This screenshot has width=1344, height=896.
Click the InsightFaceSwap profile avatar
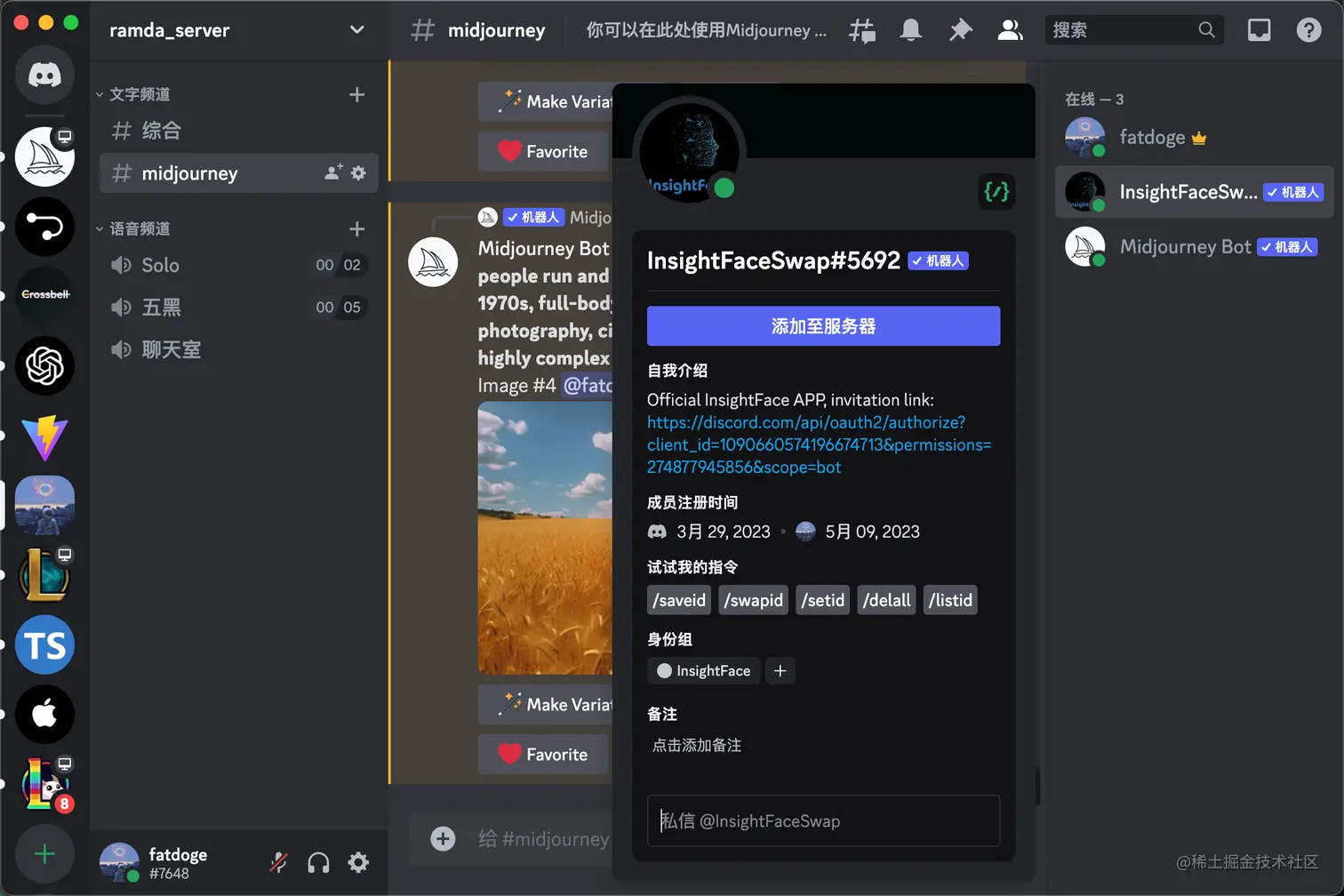689,150
